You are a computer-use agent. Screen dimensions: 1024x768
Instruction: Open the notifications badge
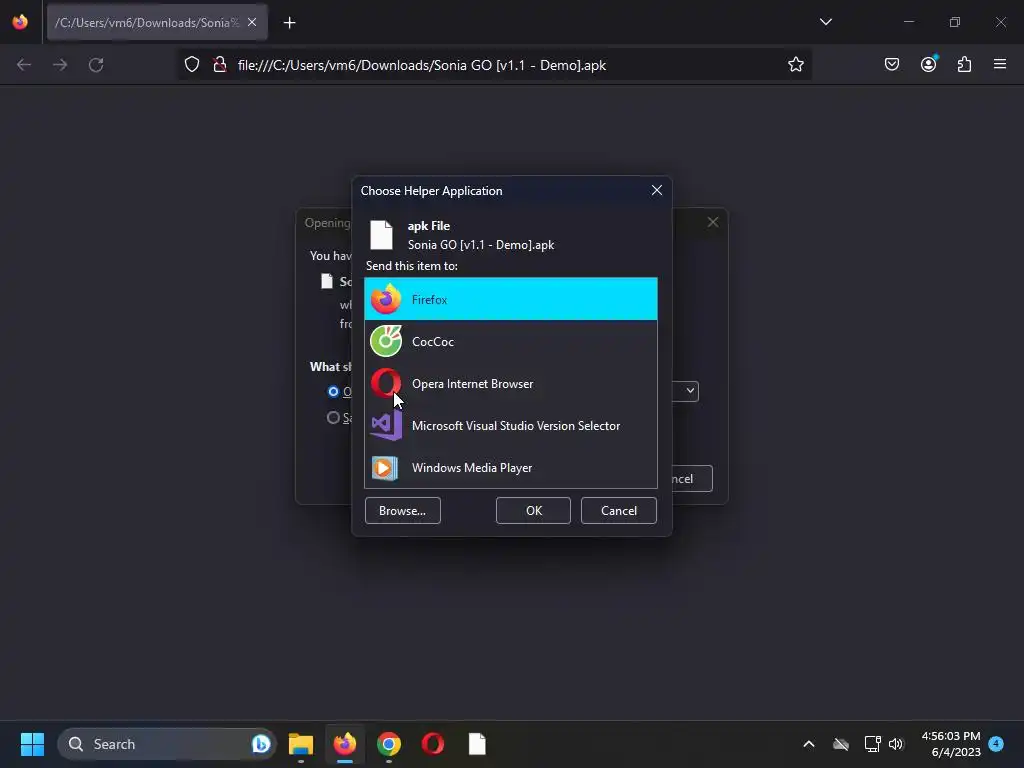click(996, 744)
